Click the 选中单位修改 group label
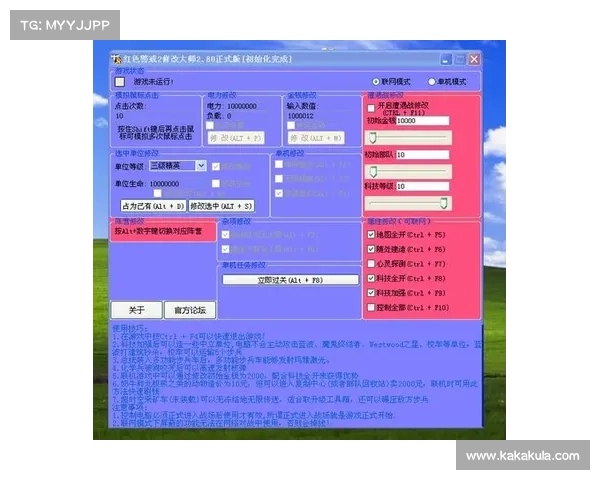 coord(137,153)
